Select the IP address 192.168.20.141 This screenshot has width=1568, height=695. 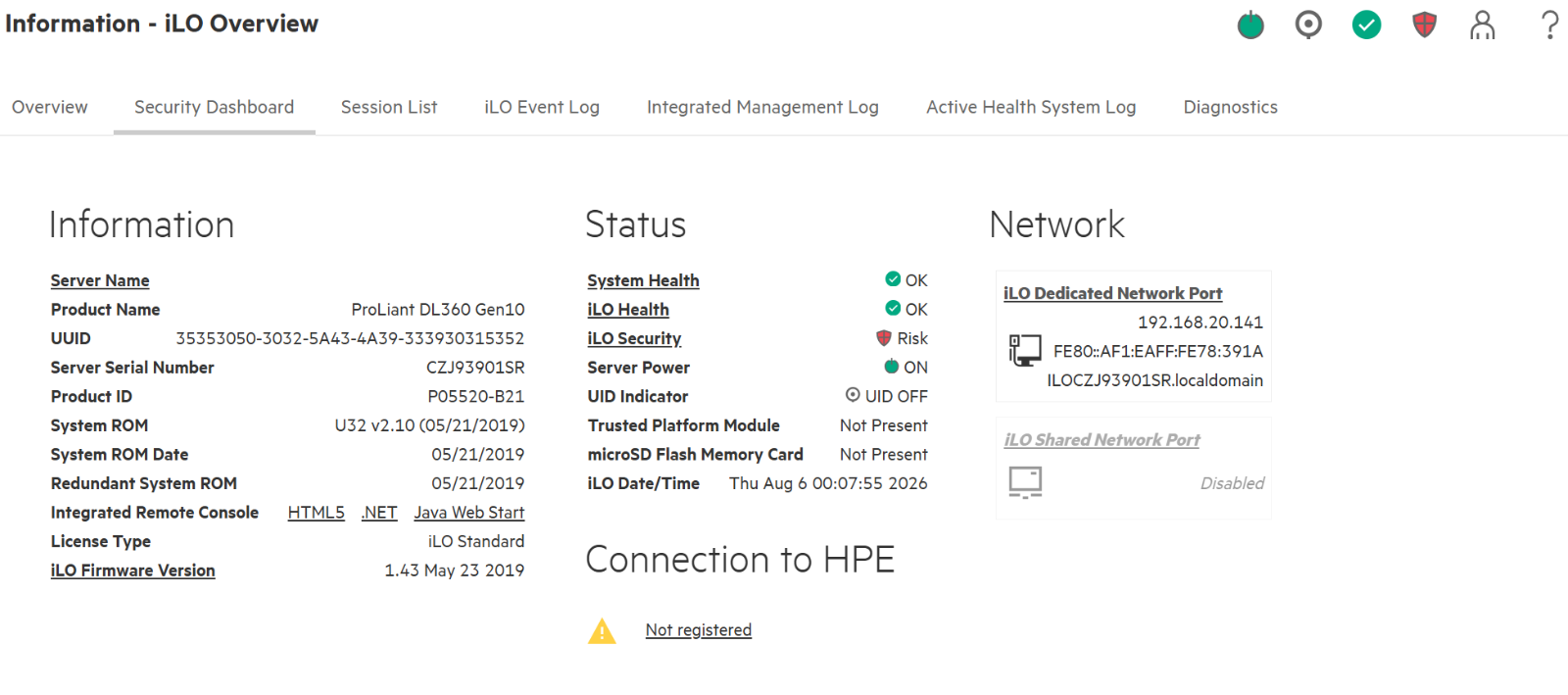1200,323
